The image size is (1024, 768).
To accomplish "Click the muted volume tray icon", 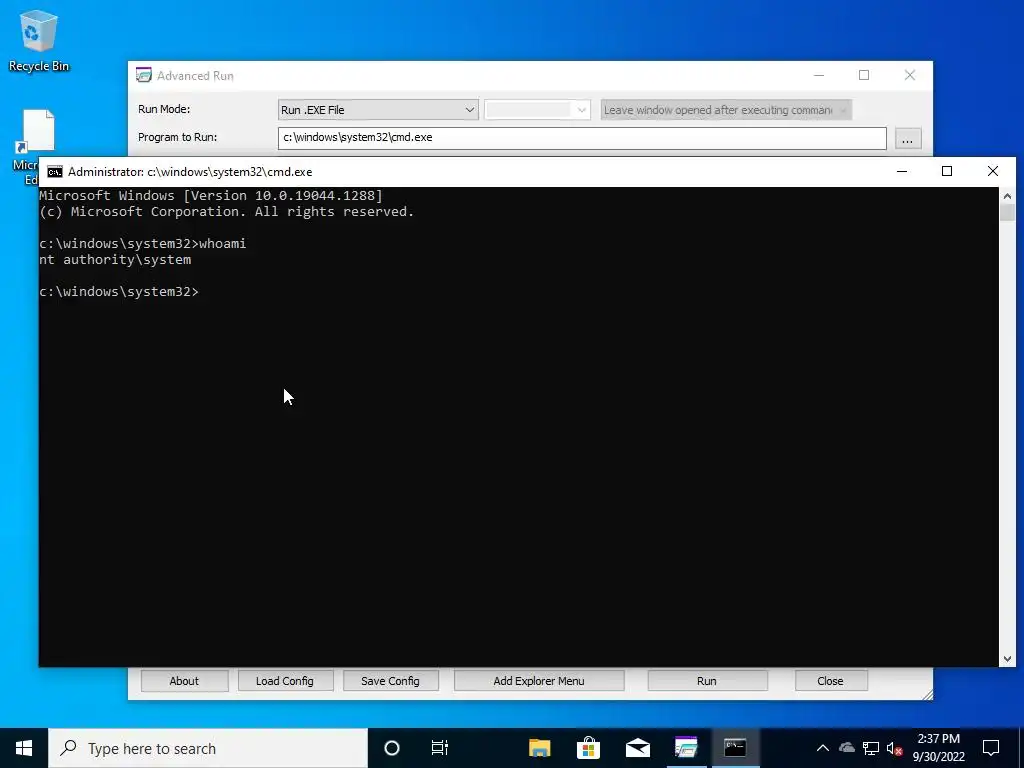I will tap(895, 748).
